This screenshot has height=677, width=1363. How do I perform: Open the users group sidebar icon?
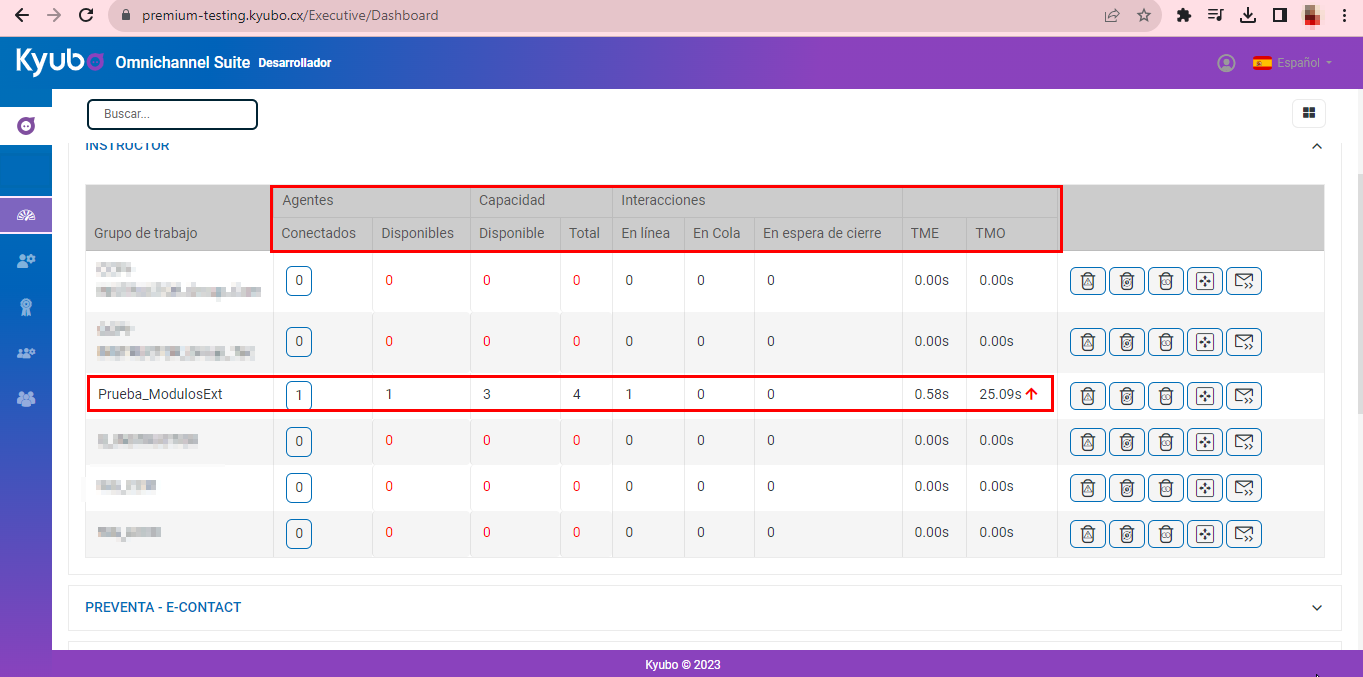[x=26, y=399]
